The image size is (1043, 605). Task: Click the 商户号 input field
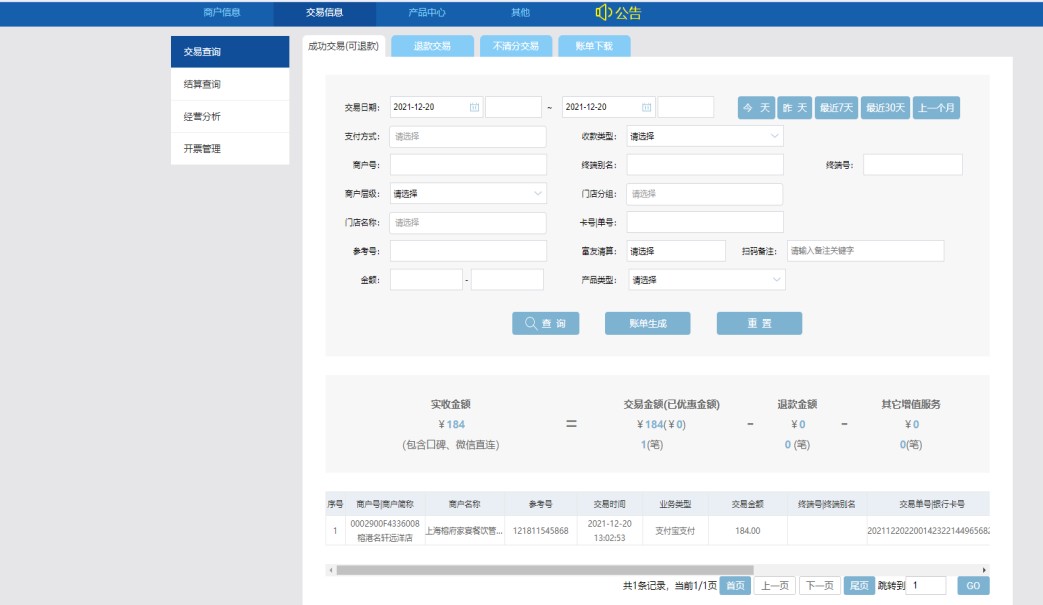pos(468,165)
